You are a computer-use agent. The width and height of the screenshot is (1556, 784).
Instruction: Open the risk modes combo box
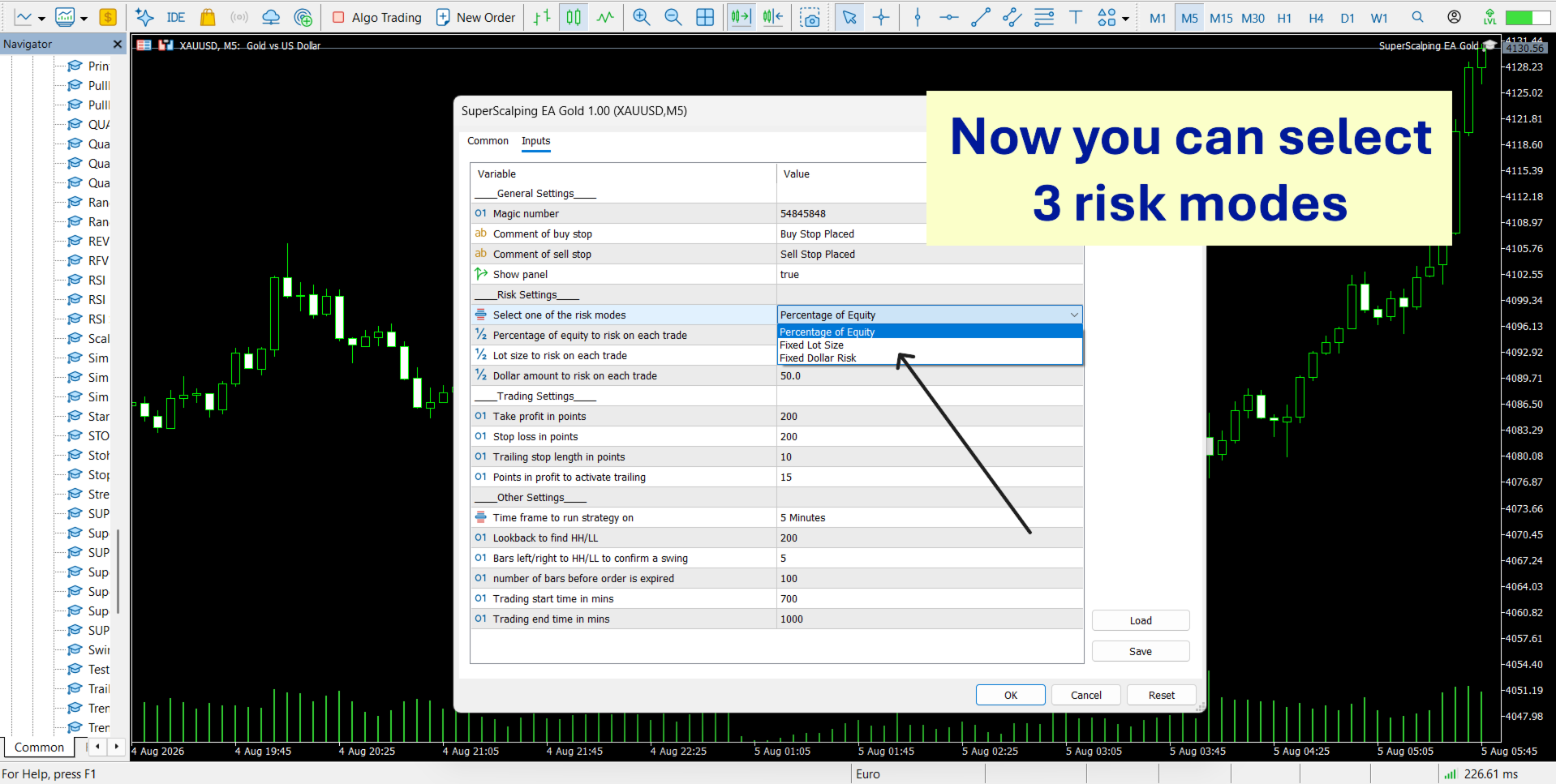pos(930,315)
